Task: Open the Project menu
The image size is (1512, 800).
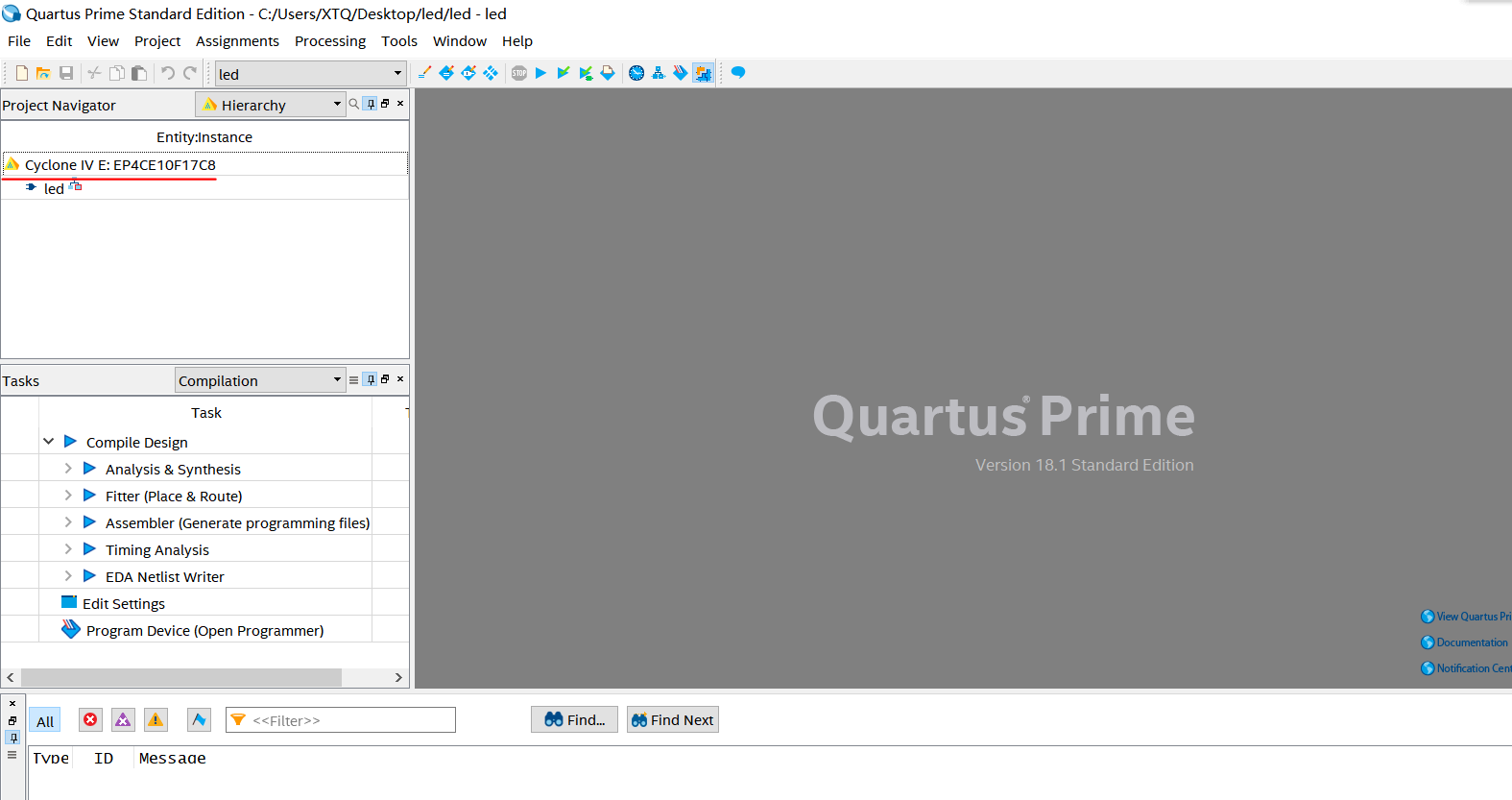Action: coord(157,41)
